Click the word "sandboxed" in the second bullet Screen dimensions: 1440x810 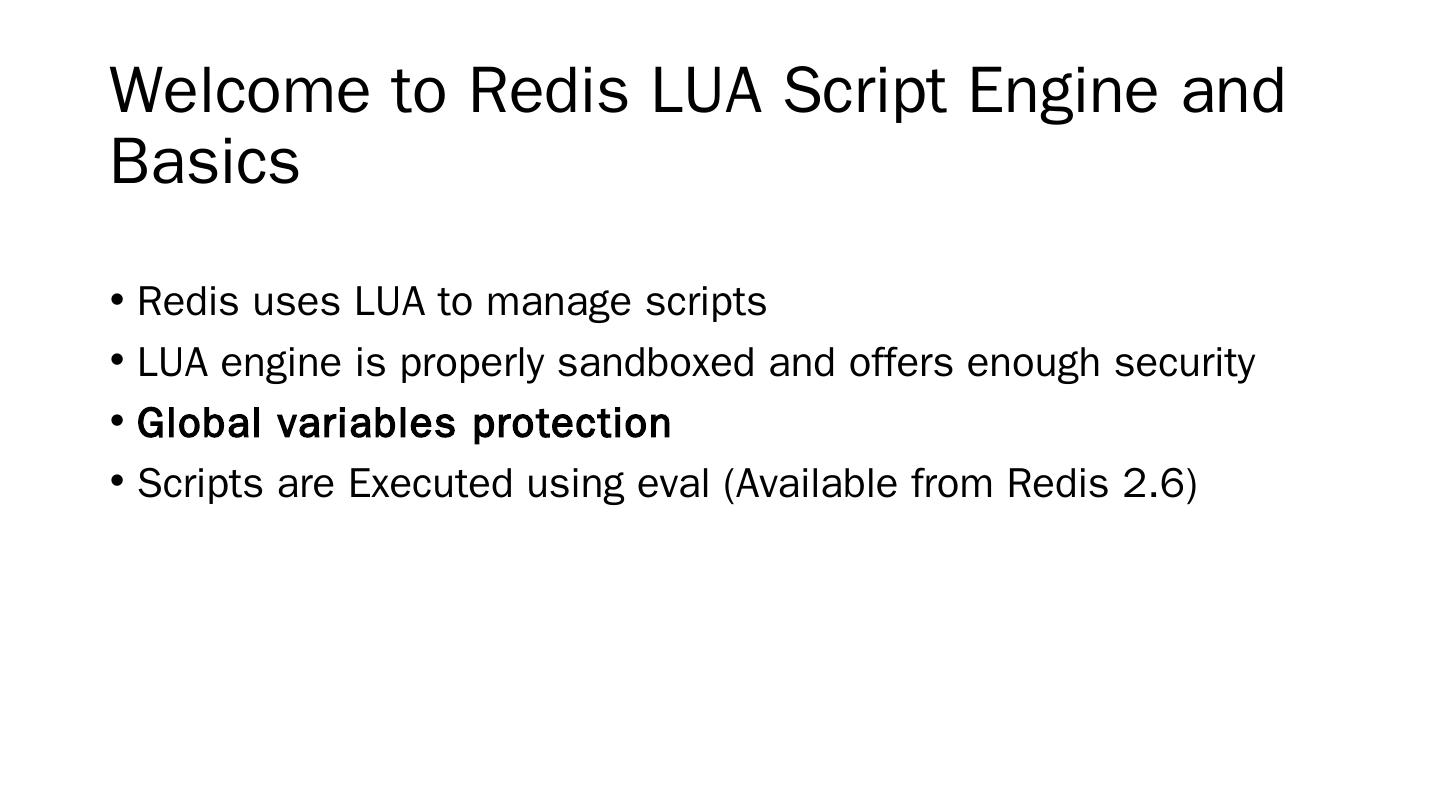click(656, 363)
